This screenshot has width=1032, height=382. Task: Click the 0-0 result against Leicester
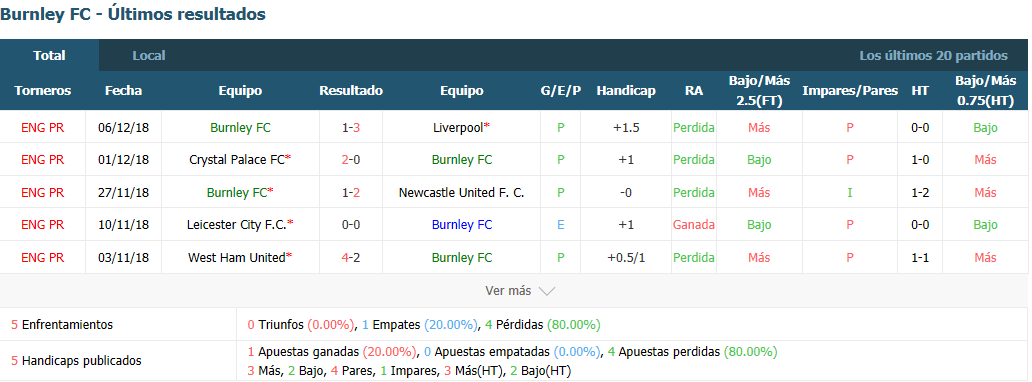351,225
